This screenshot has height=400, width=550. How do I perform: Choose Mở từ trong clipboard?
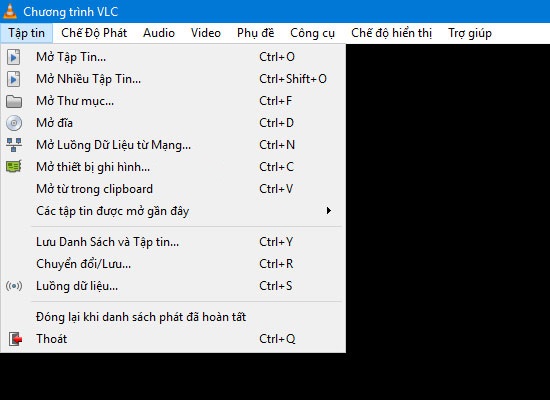click(173, 189)
